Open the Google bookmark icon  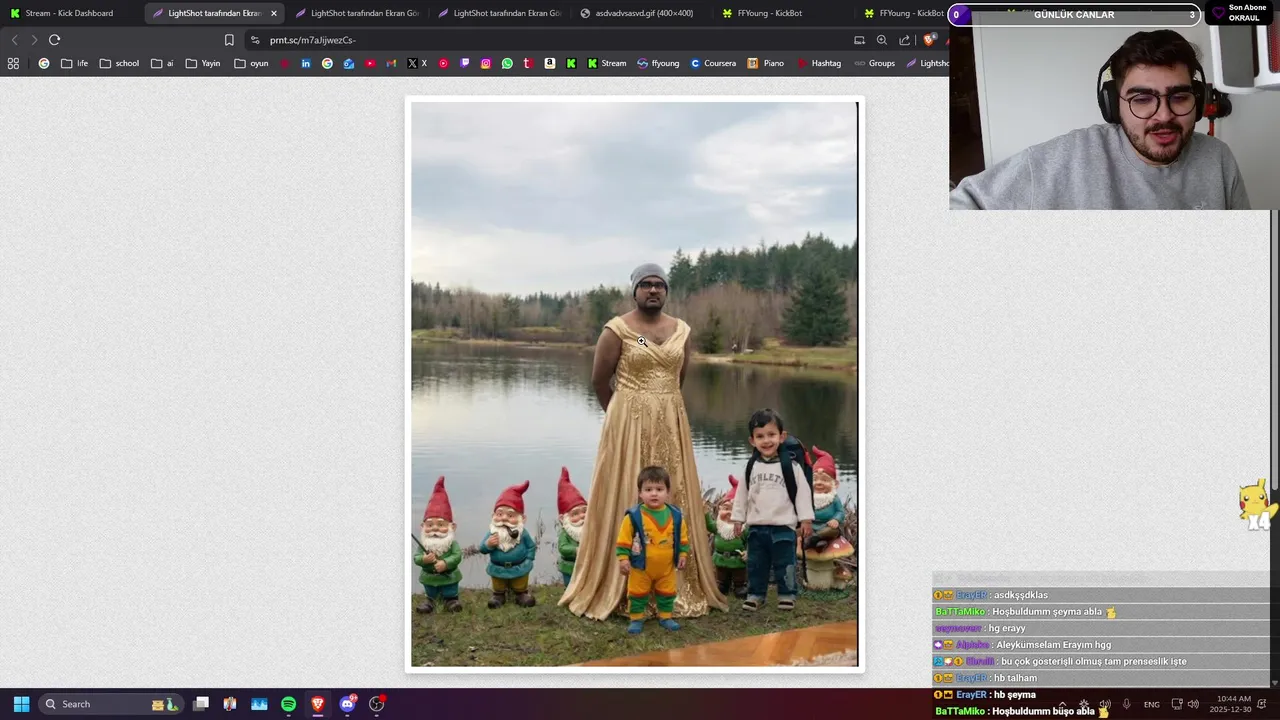(x=44, y=63)
